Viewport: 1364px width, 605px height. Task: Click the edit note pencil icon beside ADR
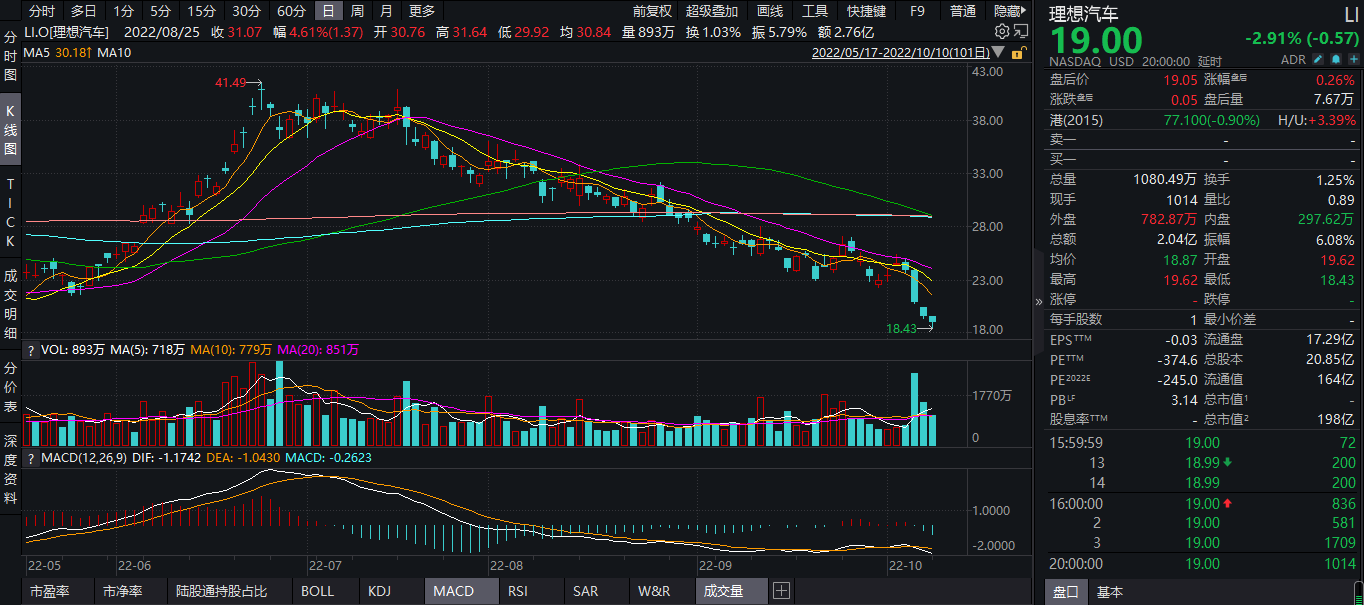1316,61
